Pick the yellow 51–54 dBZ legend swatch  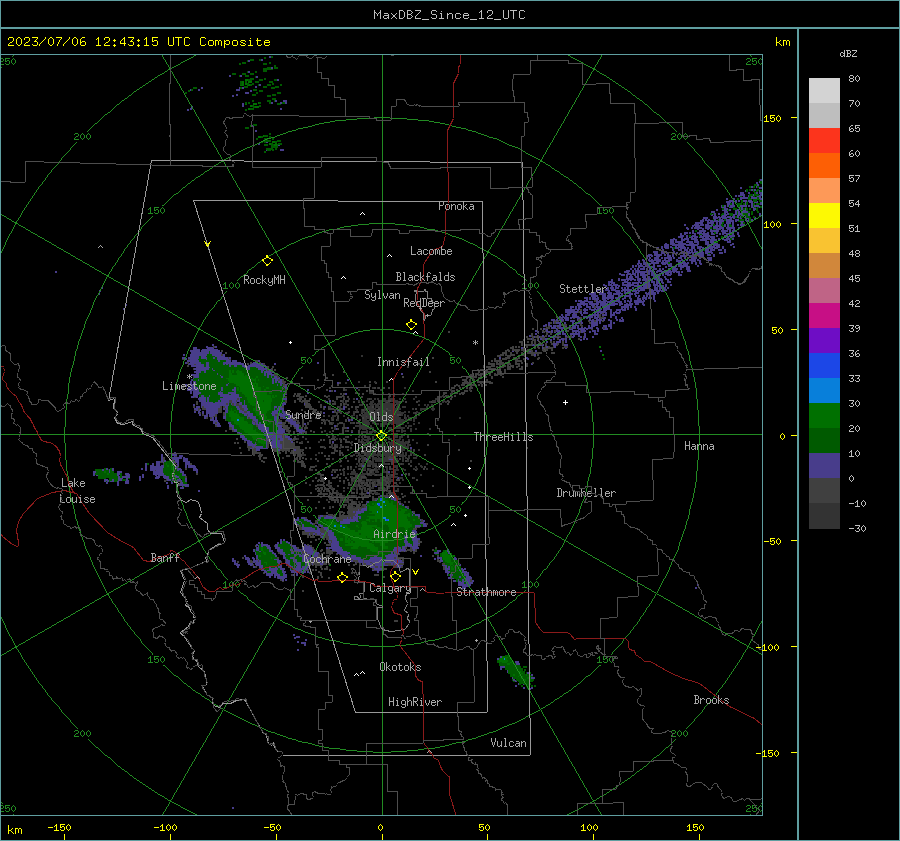click(x=824, y=216)
